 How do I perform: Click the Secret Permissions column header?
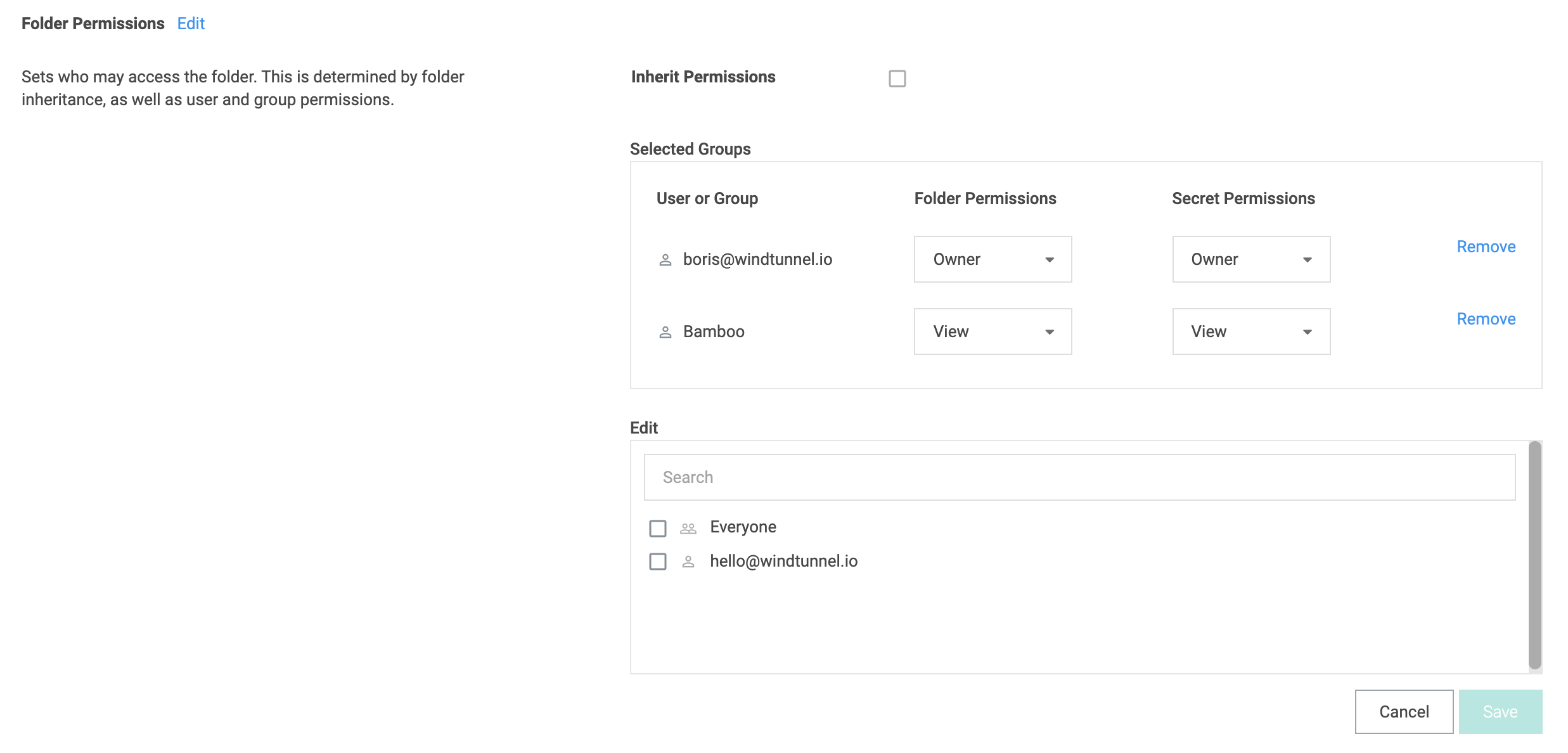click(1243, 198)
